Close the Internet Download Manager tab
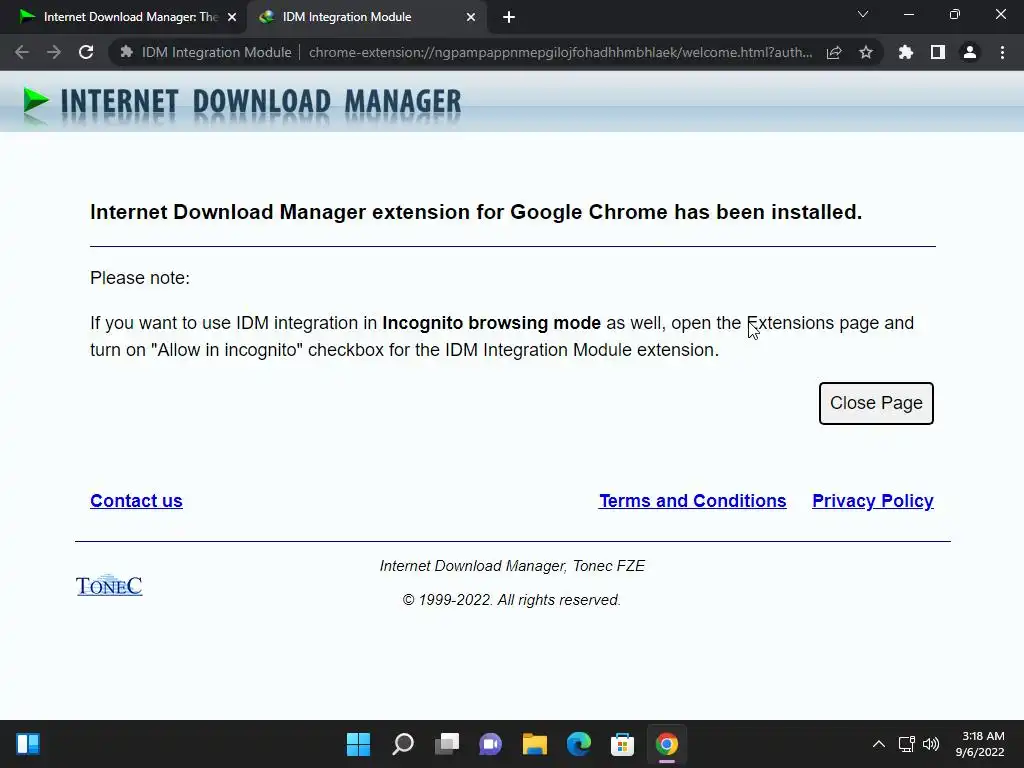Screen dimensions: 1024x768 [232, 17]
